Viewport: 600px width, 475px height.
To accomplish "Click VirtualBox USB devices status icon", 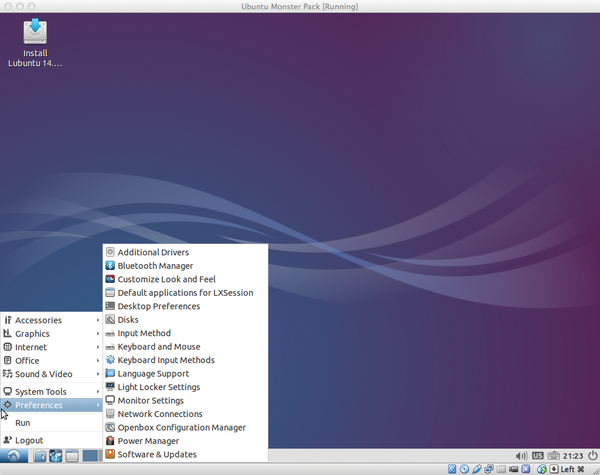I will [x=477, y=469].
